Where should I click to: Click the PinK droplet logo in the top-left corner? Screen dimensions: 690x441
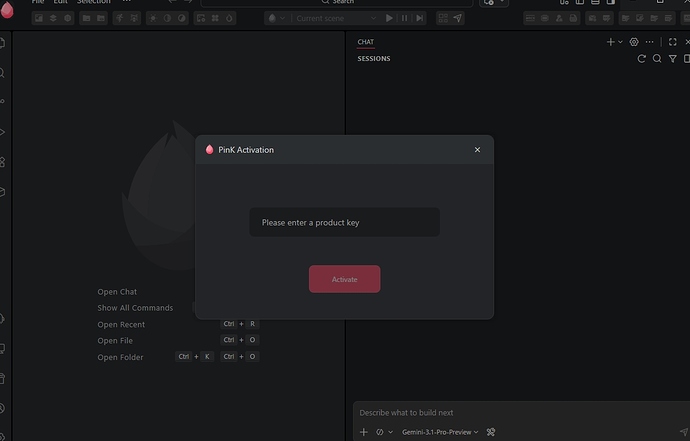click(7, 10)
